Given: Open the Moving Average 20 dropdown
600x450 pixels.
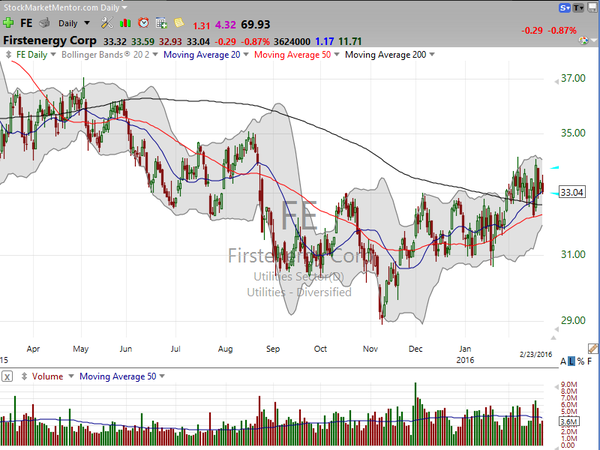Looking at the screenshot, I should [x=246, y=55].
